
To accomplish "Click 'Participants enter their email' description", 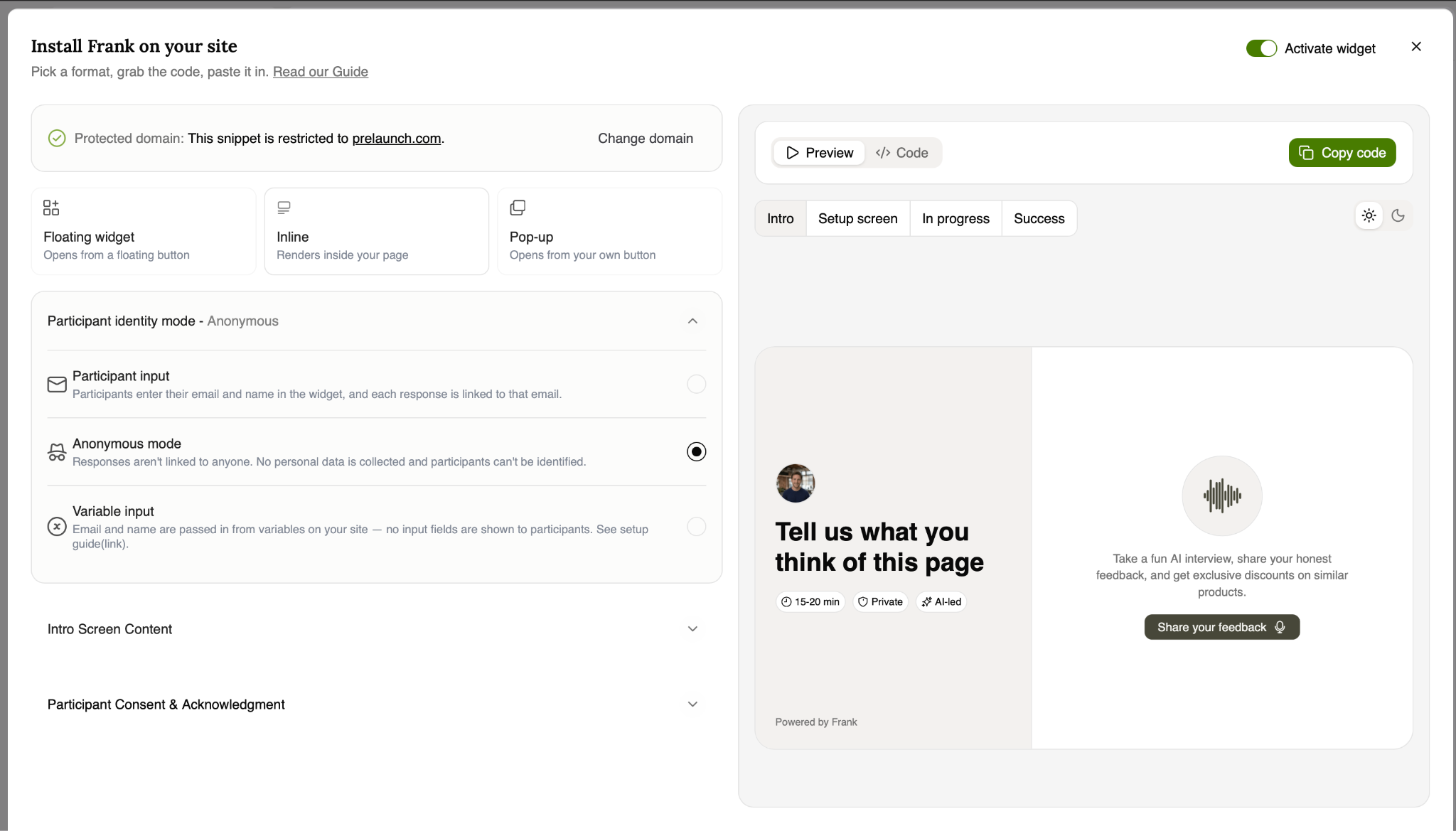I will (x=317, y=395).
